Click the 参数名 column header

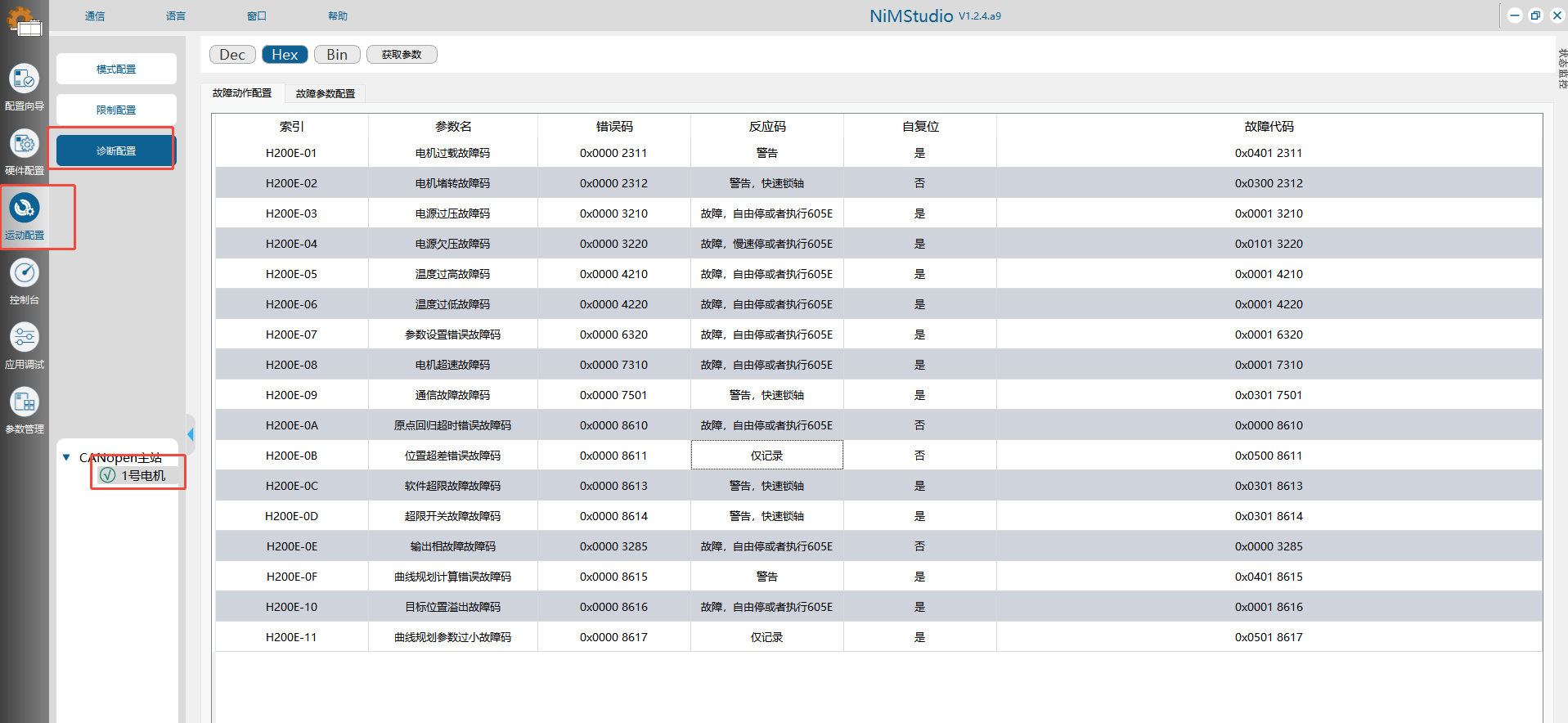[453, 126]
